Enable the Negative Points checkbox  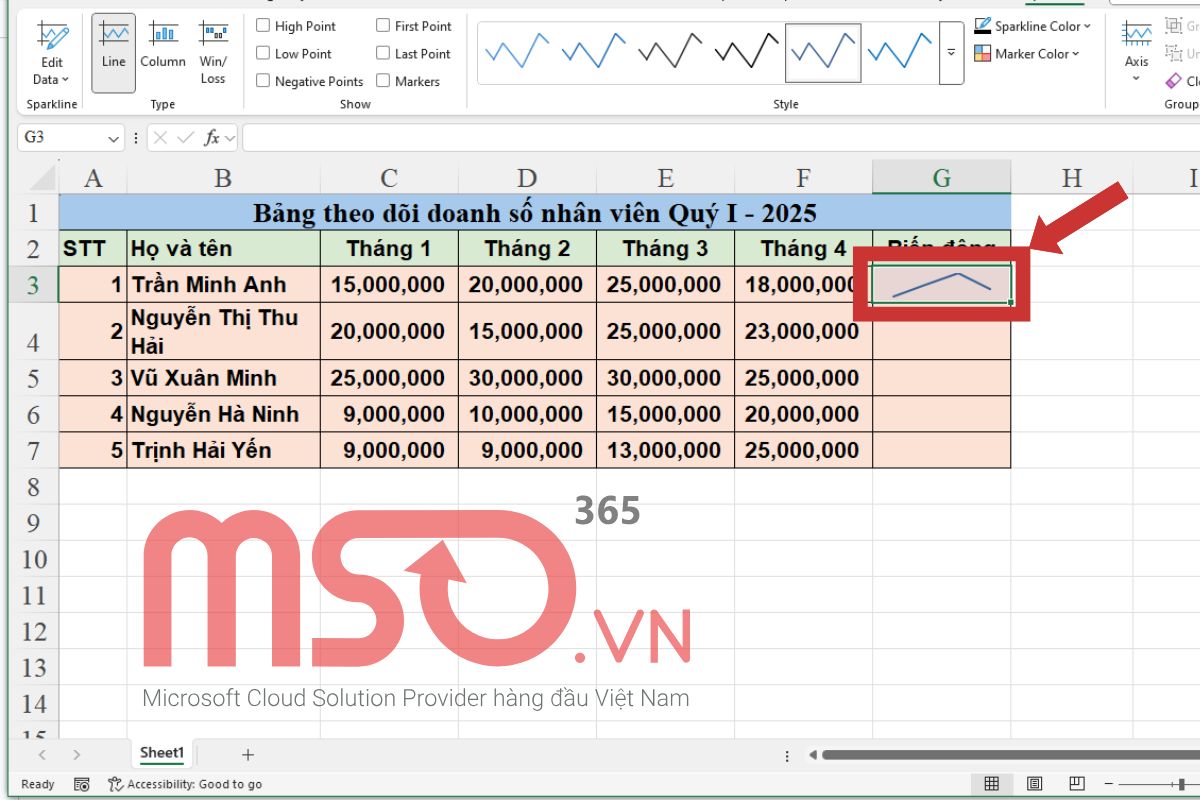coord(264,81)
